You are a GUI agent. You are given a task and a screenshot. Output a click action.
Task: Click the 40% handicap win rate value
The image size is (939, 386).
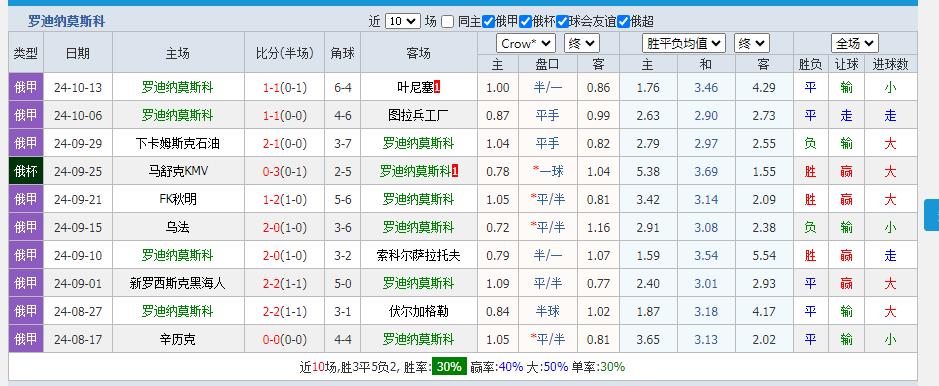(511, 367)
